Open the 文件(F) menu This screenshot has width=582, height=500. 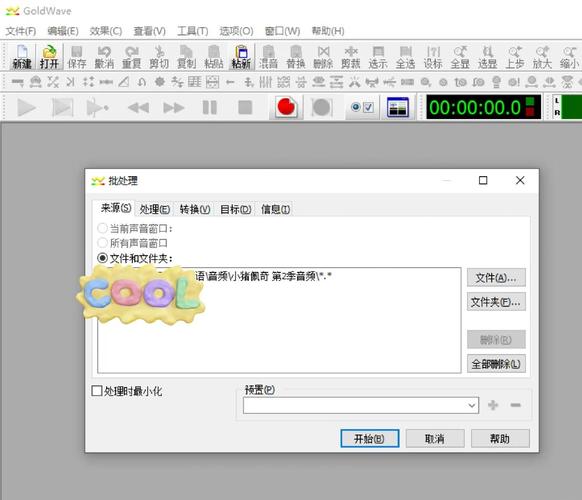coord(21,31)
